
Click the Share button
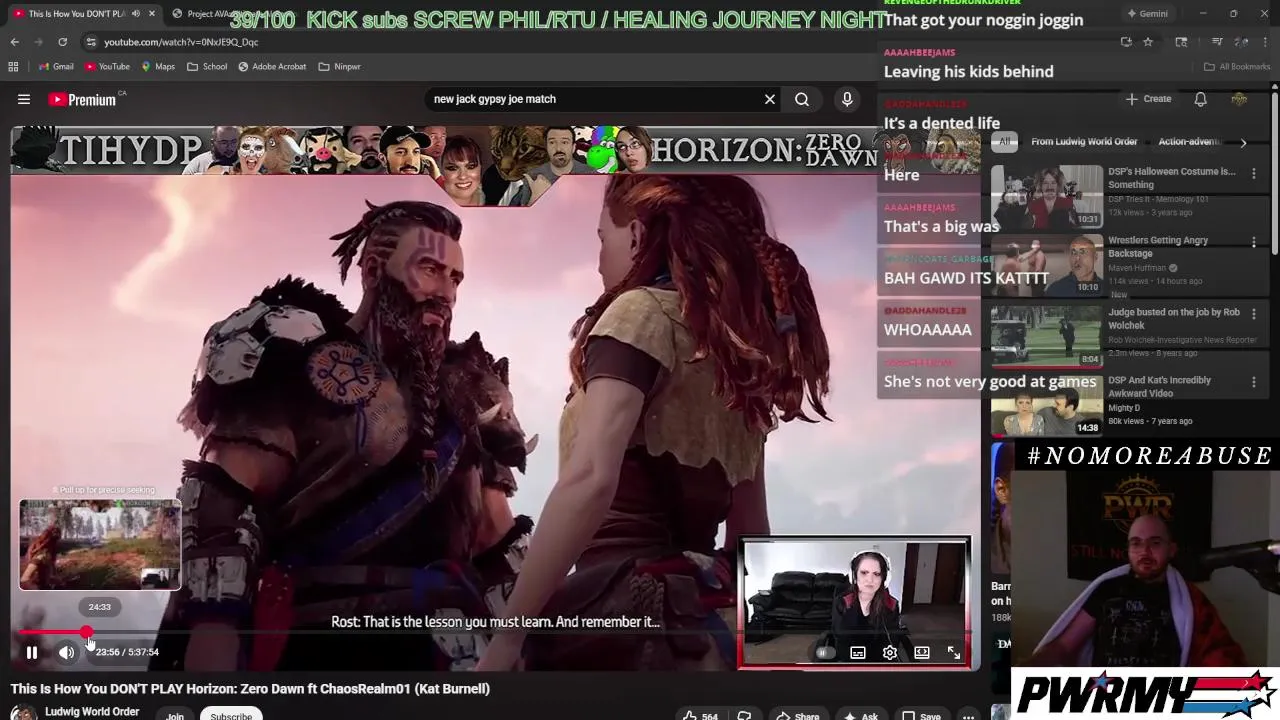798,715
